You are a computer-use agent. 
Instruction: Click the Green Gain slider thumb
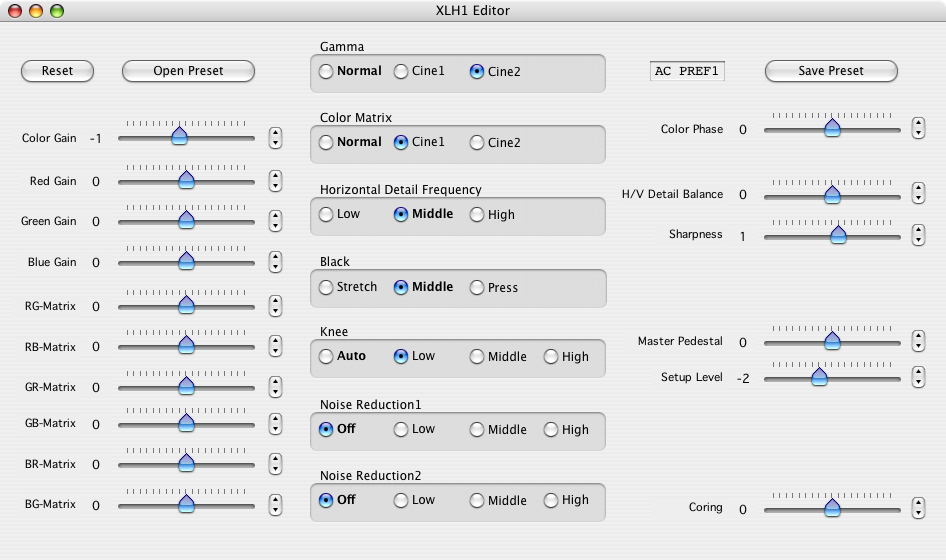pos(186,220)
